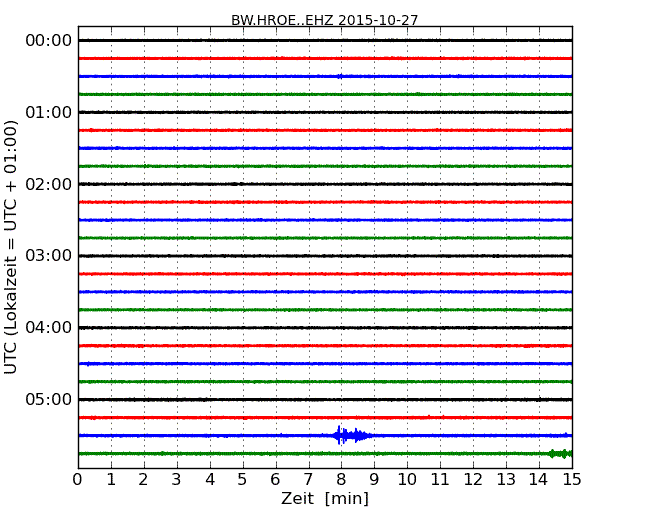
Task: Click the 01:00 time label
Action: point(49,112)
